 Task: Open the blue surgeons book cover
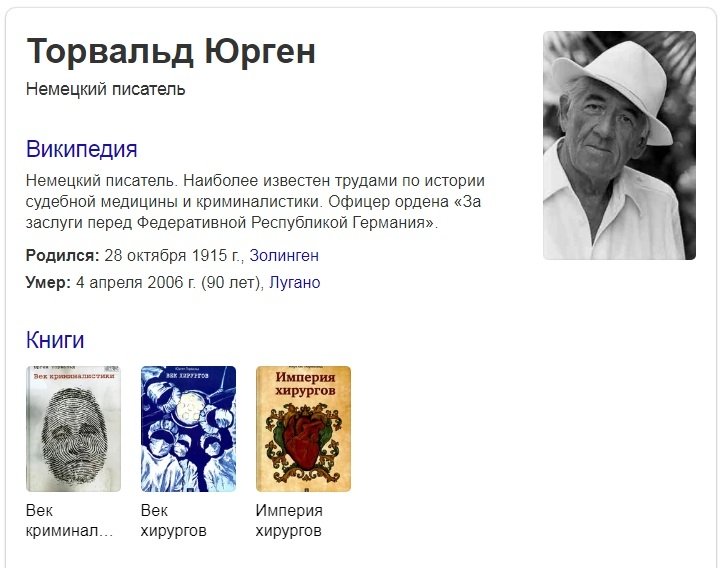[x=188, y=429]
